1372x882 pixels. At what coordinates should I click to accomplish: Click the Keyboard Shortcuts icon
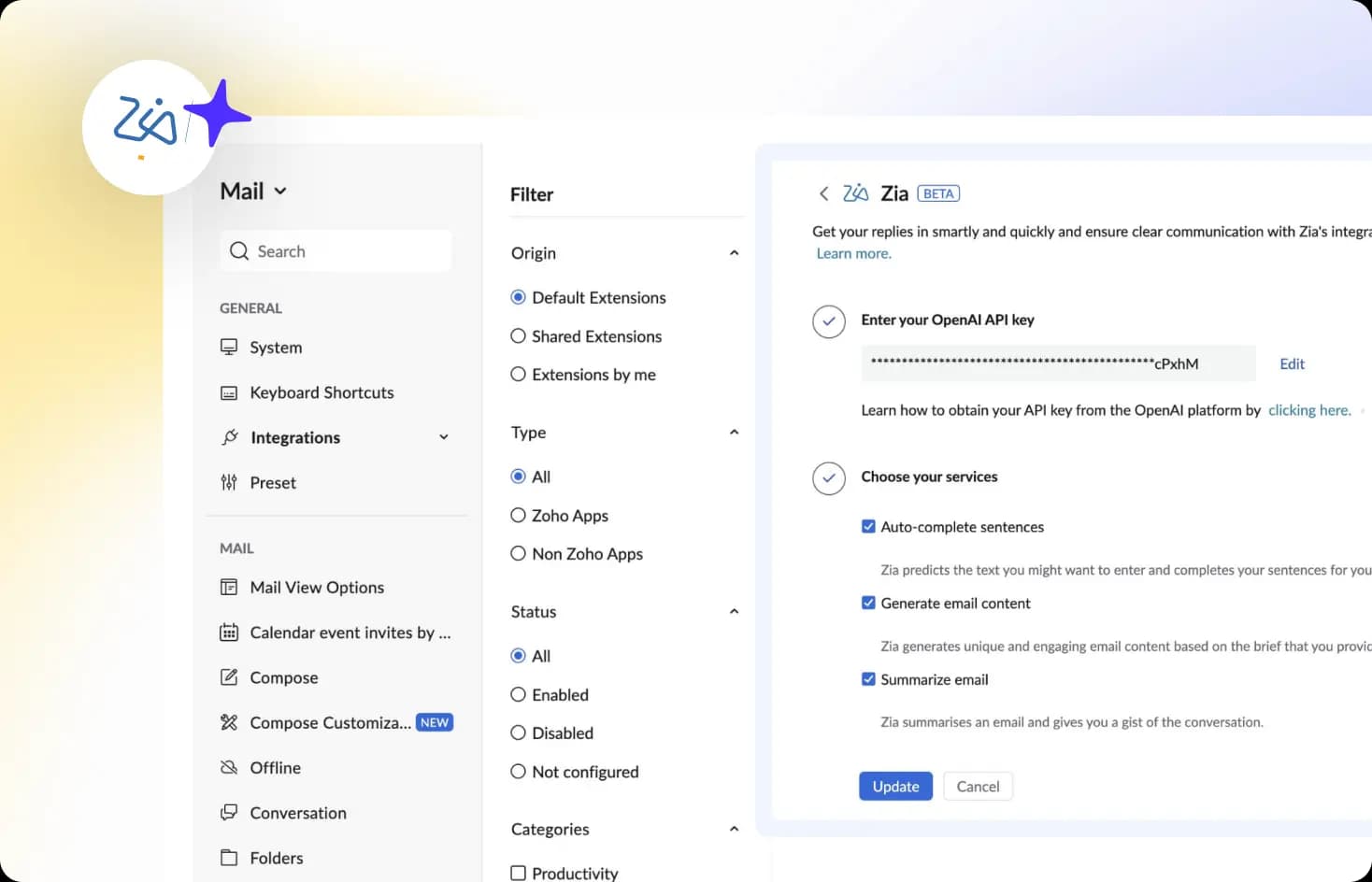[229, 392]
